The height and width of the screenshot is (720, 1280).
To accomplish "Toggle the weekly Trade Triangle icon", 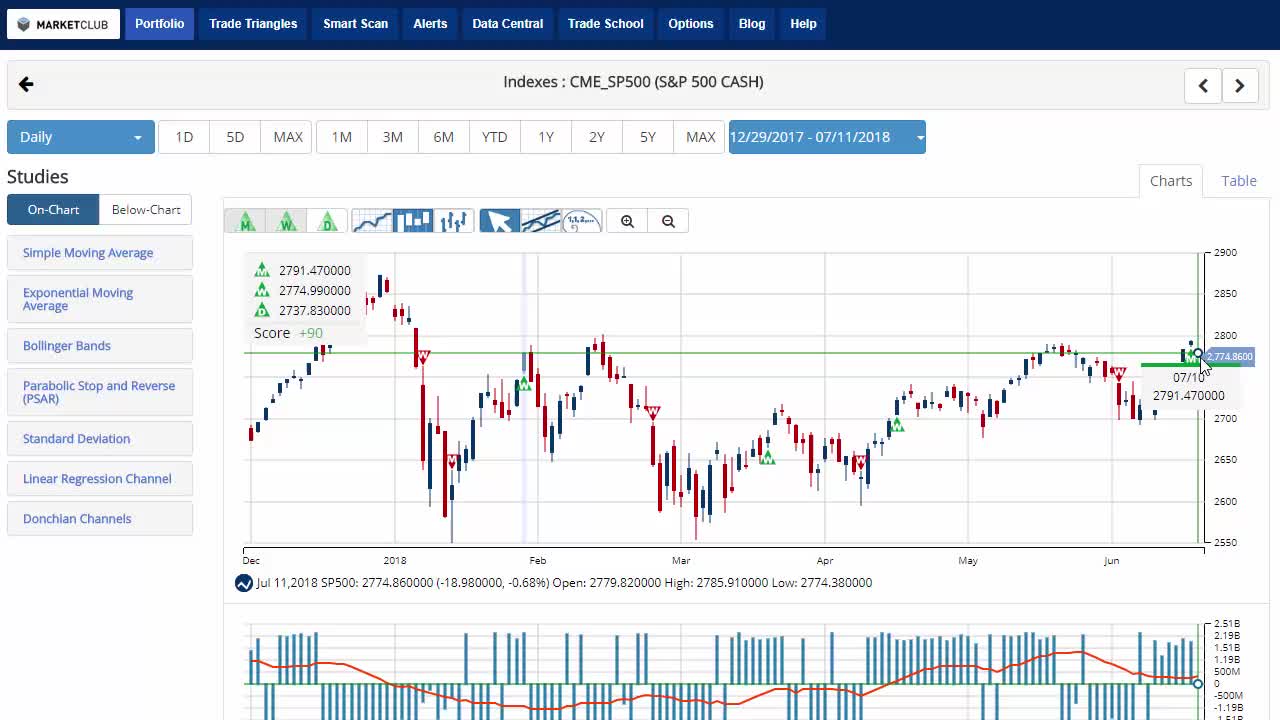I will click(x=286, y=221).
